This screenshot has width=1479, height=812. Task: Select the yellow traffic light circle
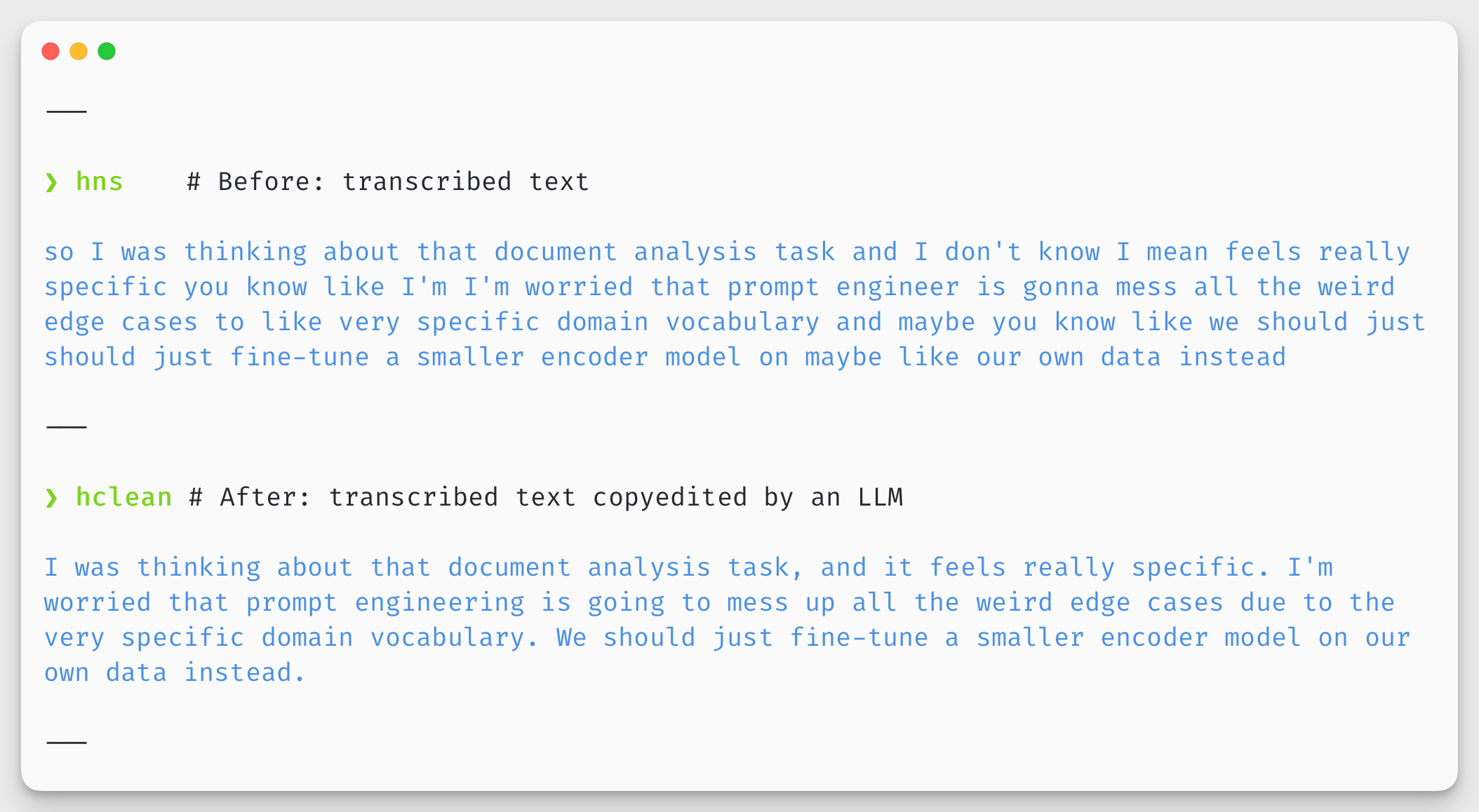[x=79, y=50]
